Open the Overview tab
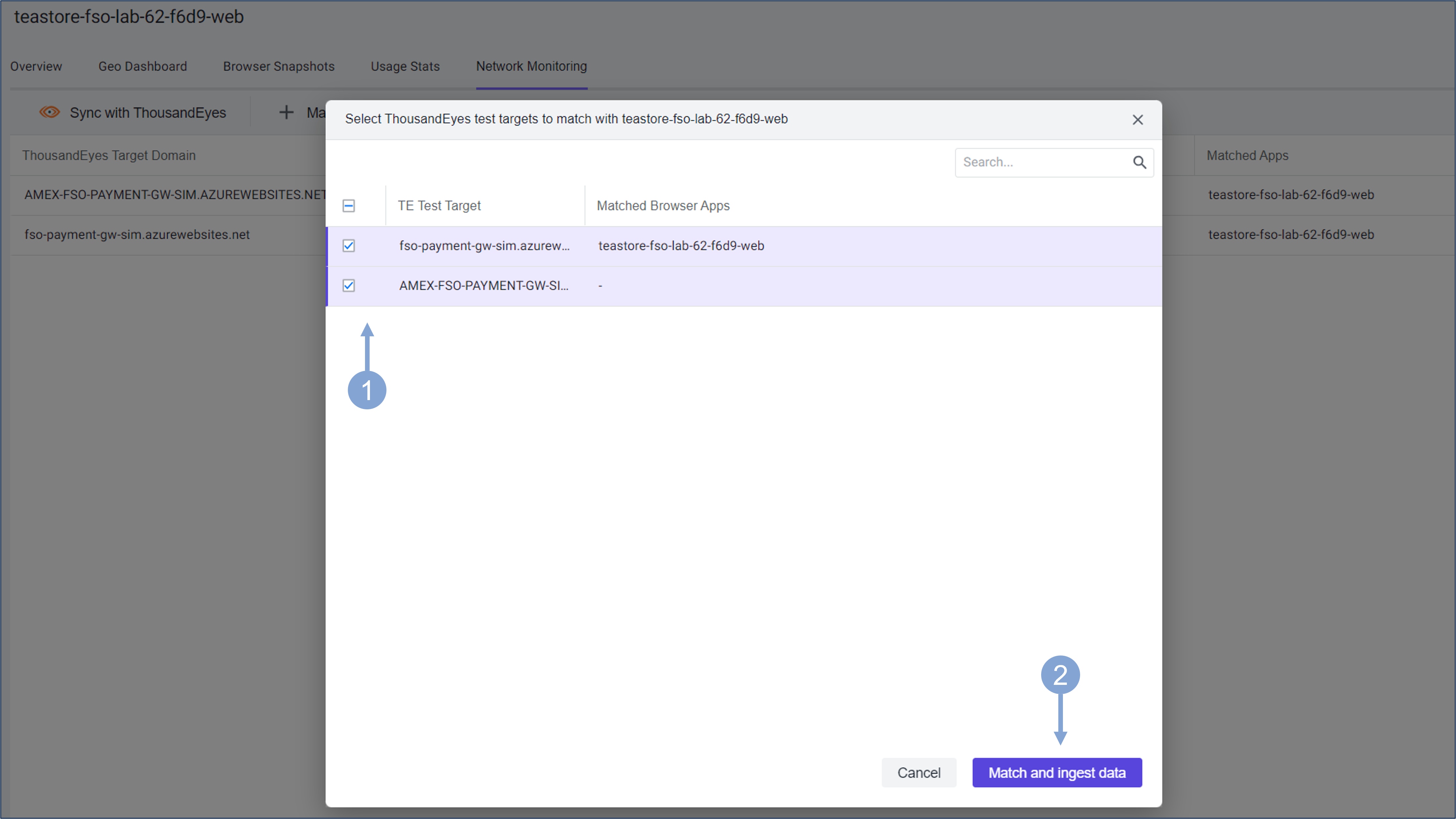The width and height of the screenshot is (1456, 819). click(36, 66)
